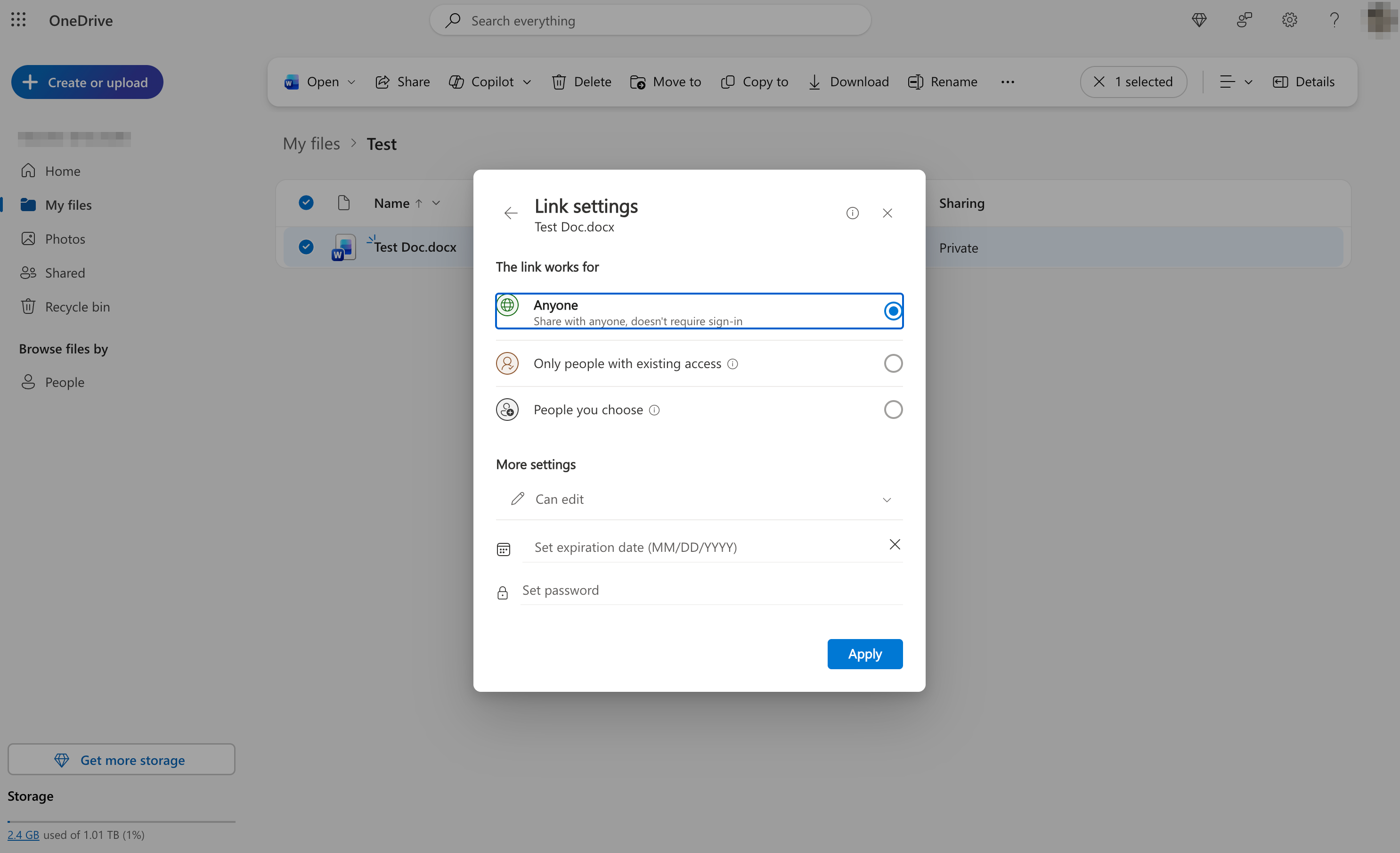Click the magnifier search icon
The image size is (1400, 853).
click(453, 20)
